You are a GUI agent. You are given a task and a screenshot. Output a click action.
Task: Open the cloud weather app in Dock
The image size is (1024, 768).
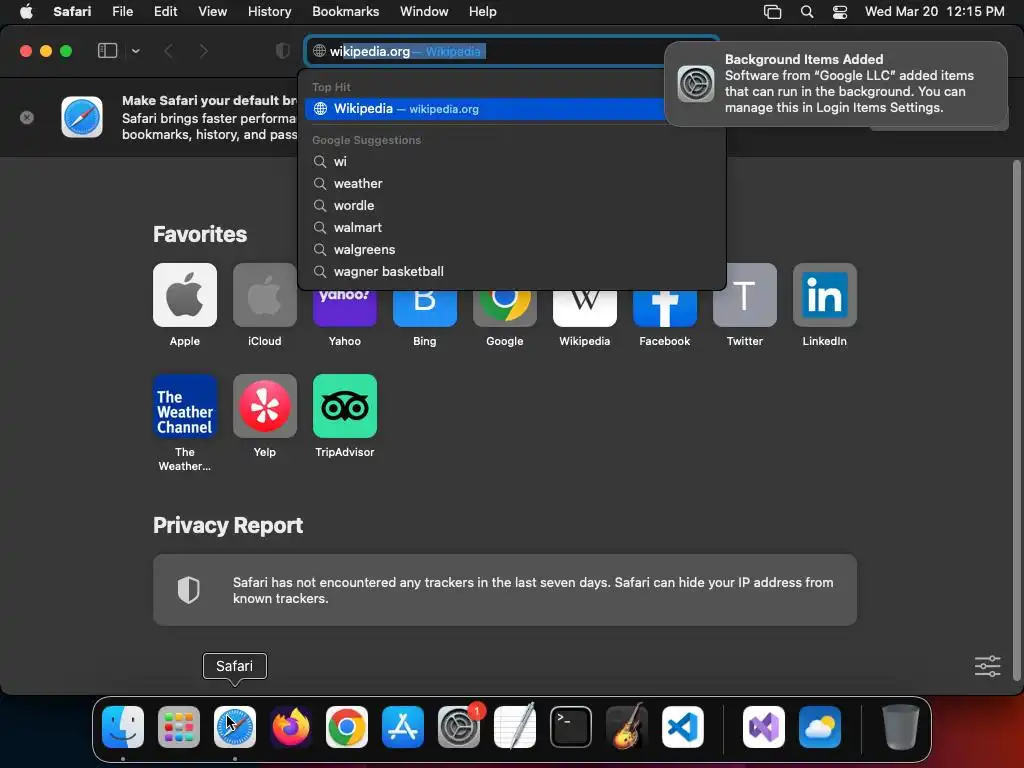point(820,727)
